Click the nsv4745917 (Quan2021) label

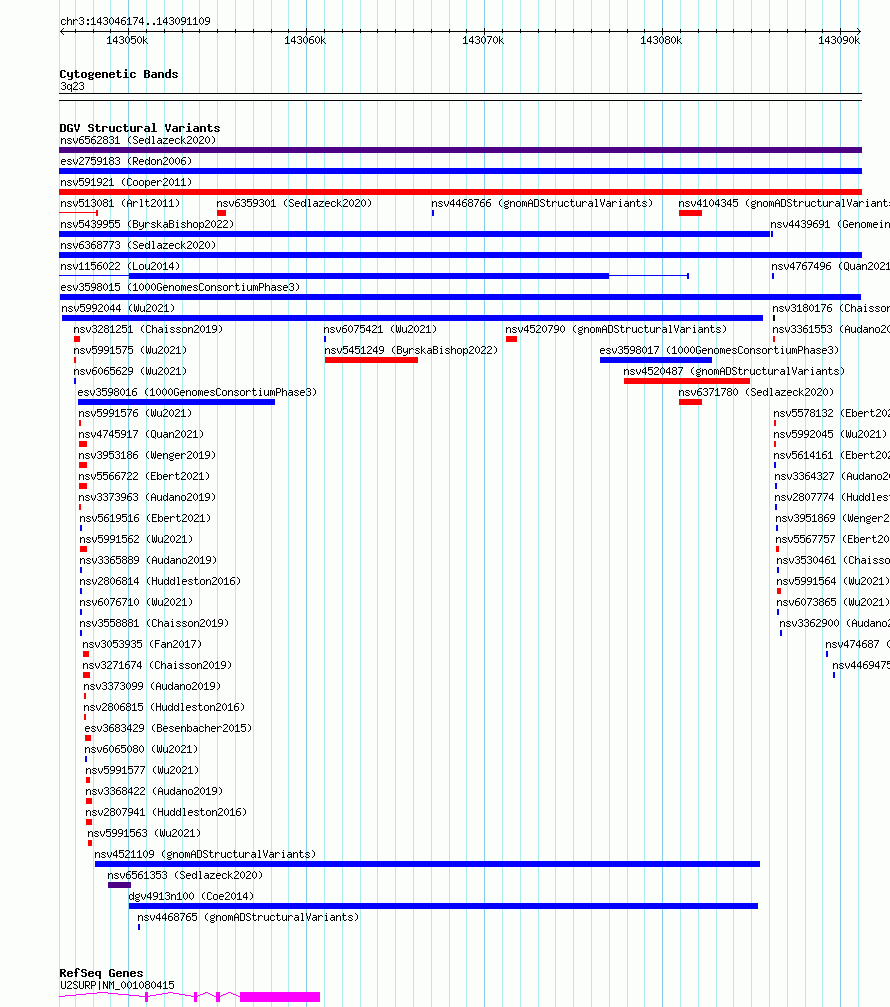(x=141, y=434)
